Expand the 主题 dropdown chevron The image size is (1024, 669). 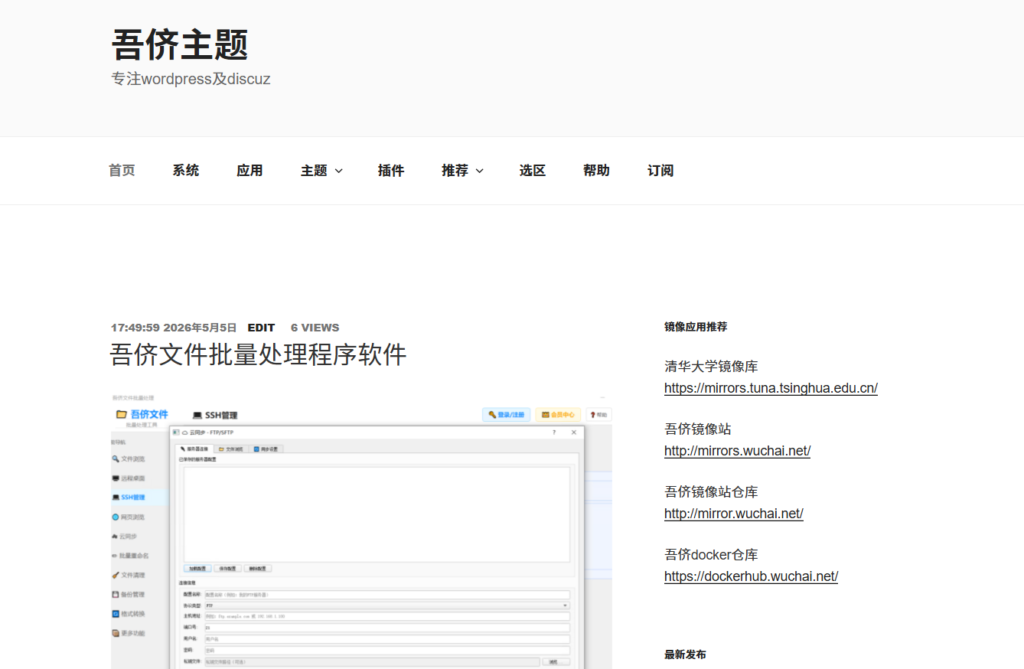point(338,171)
